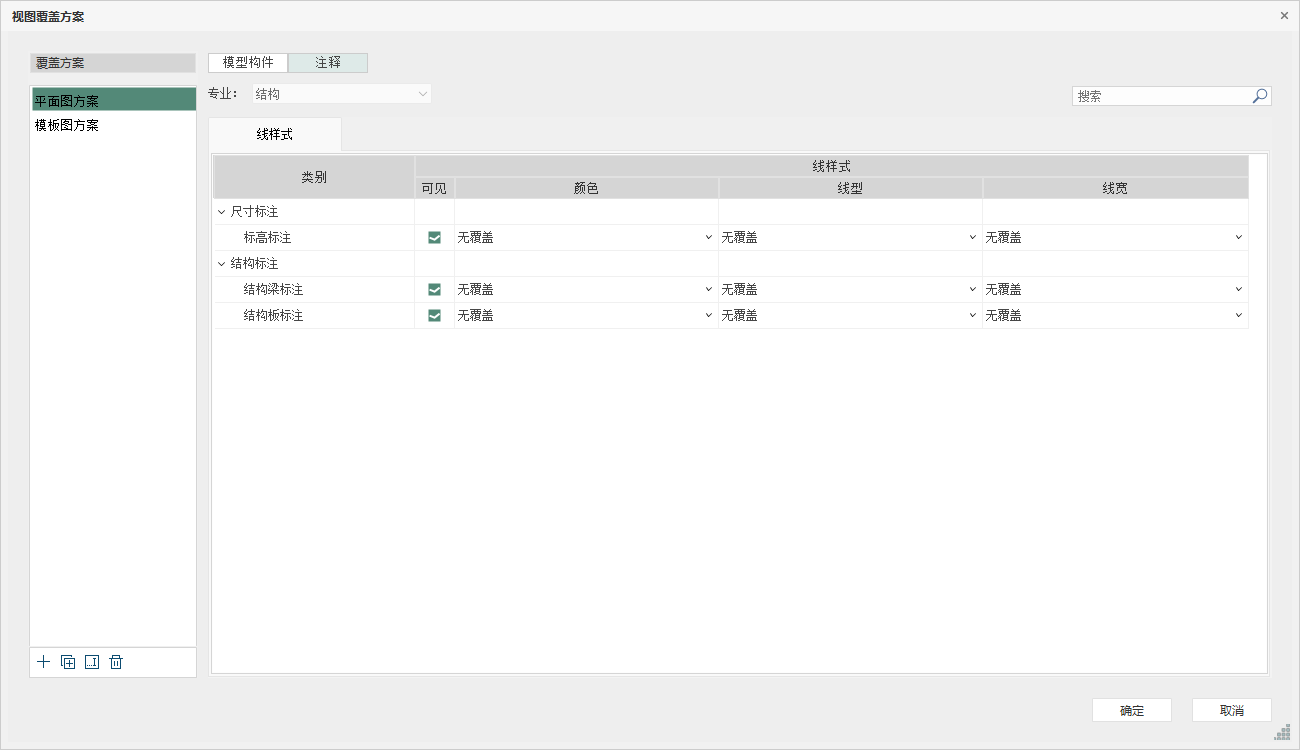Click the search magnifier icon
Viewport: 1300px width, 750px height.
pyautogui.click(x=1260, y=96)
